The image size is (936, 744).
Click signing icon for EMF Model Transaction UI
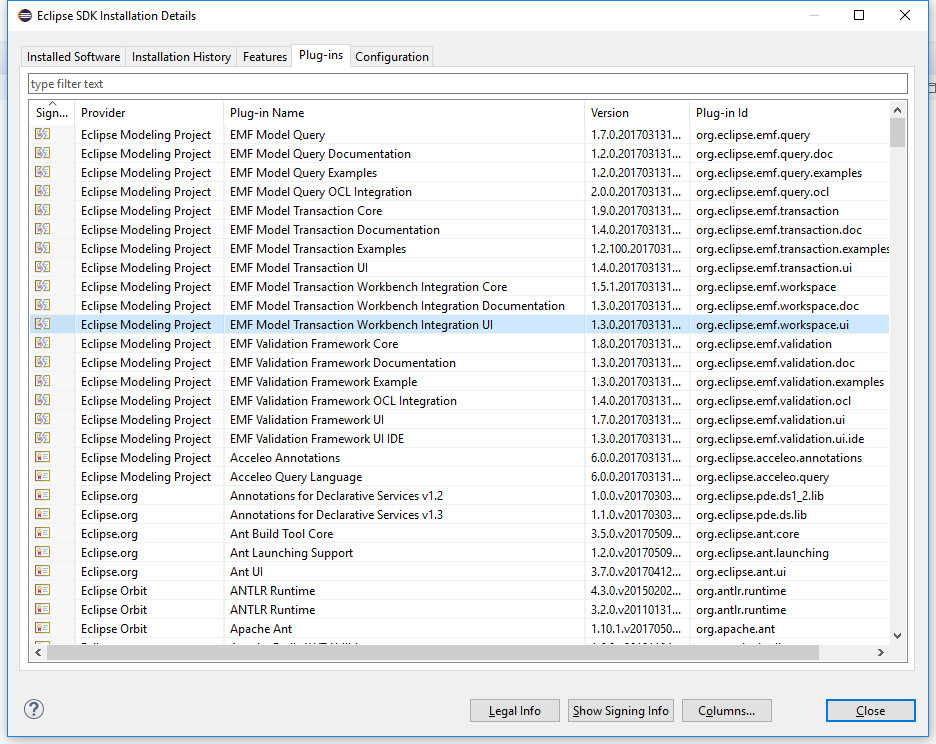42,268
